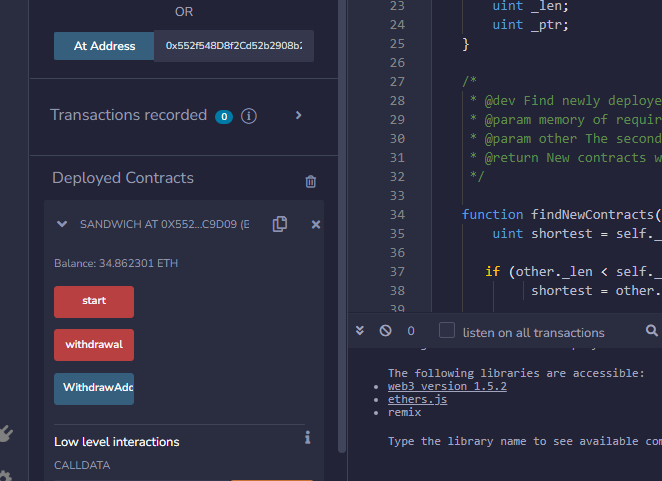Click the SANDWICH AT 0X552...C9D09 title
The image size is (662, 481).
pos(165,224)
